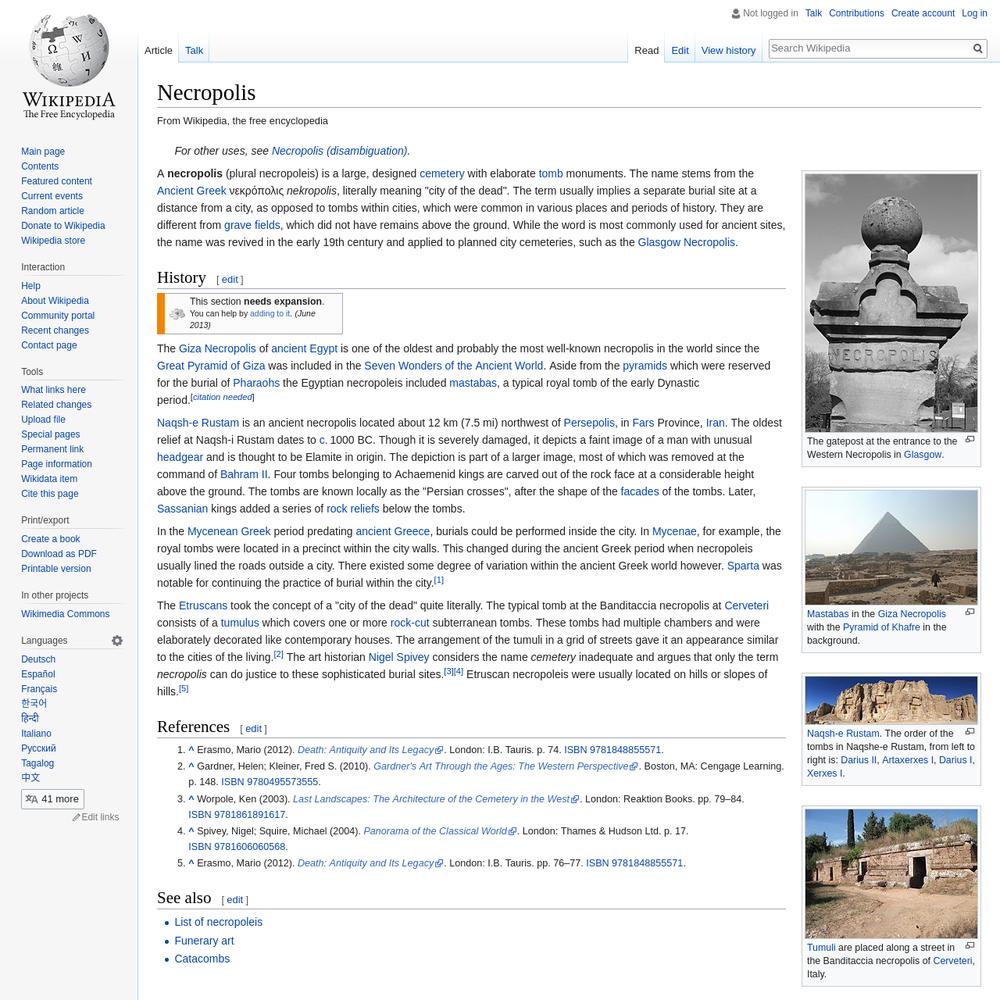This screenshot has width=1000, height=1000.
Task: Open Wikimedia Commons link
Action: [x=65, y=614]
